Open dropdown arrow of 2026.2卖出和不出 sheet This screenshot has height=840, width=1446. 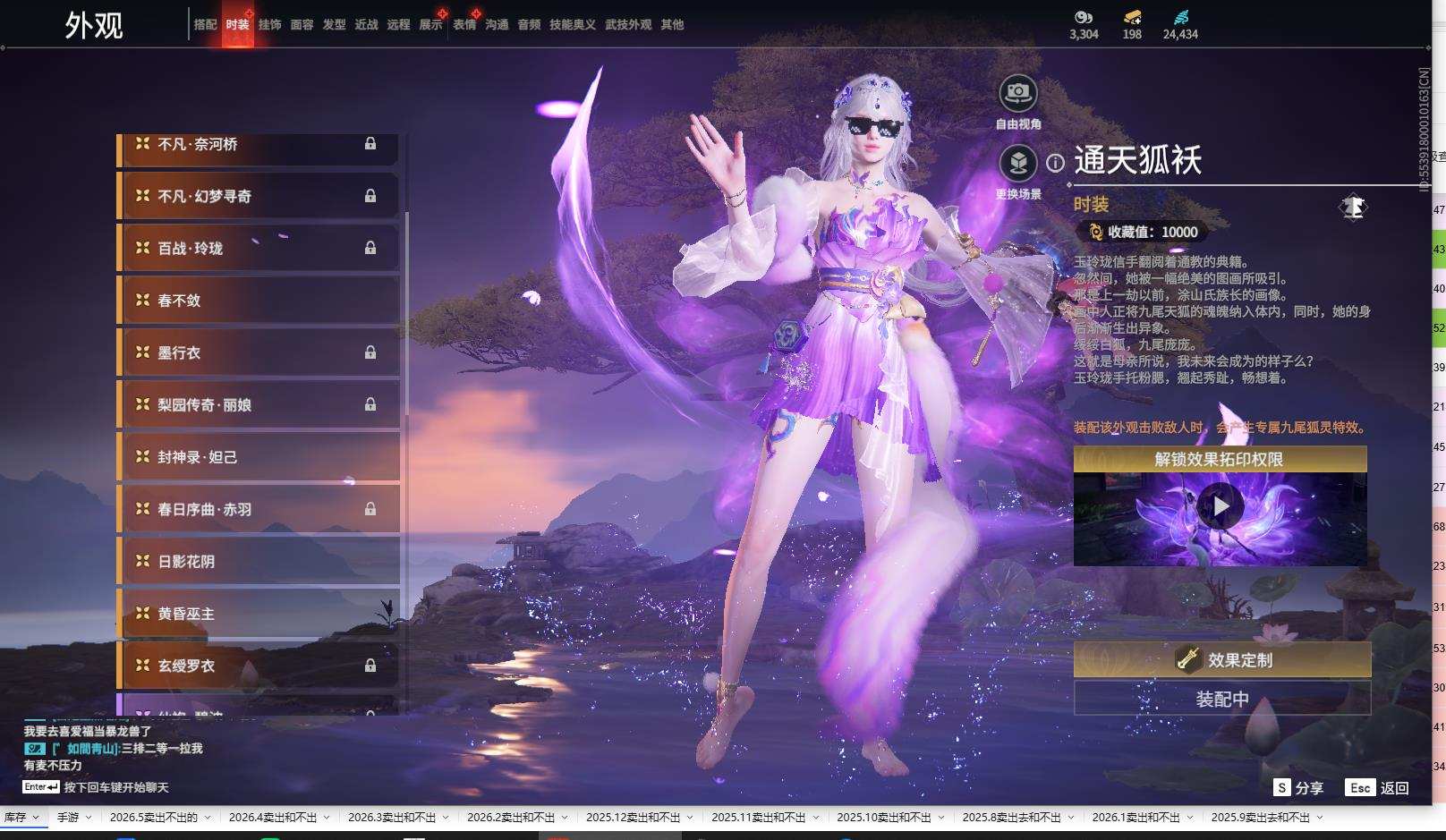tap(565, 818)
